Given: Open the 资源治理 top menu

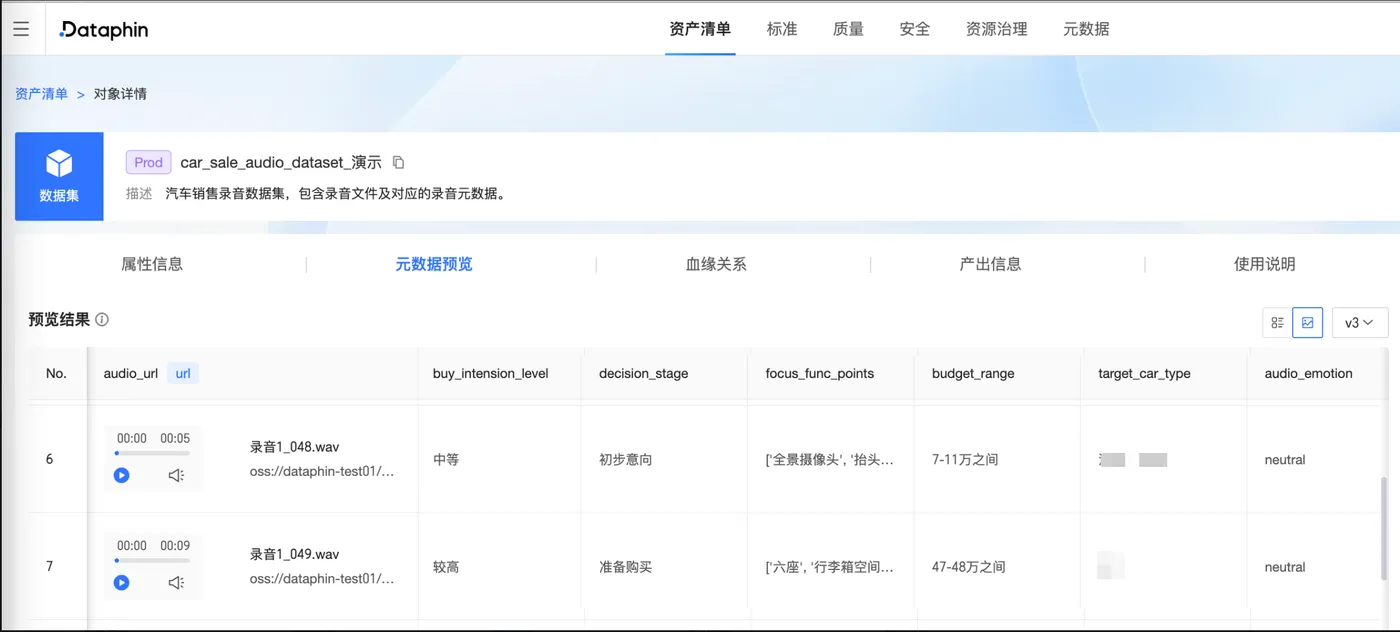Looking at the screenshot, I should [997, 29].
